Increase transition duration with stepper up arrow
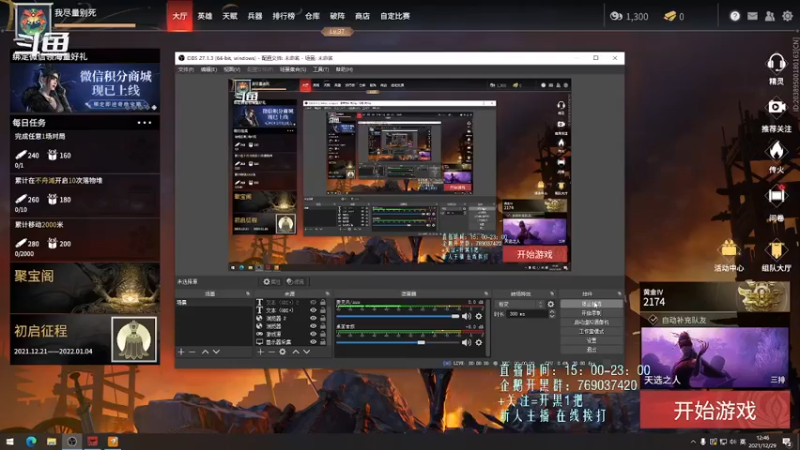 (x=552, y=312)
